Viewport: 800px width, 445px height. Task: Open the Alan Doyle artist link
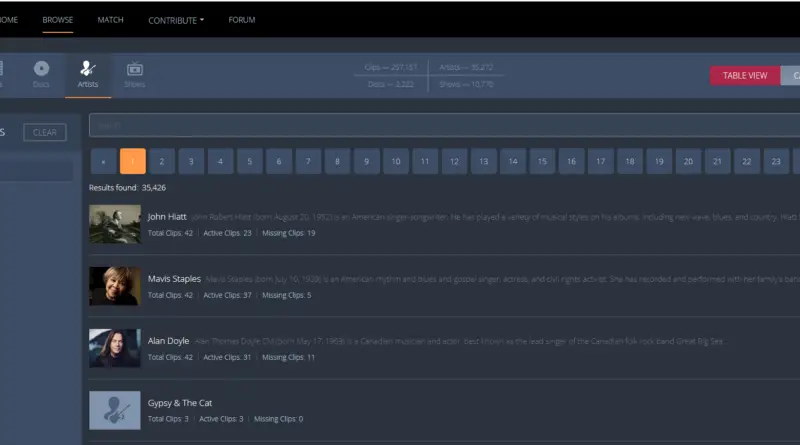(x=168, y=341)
